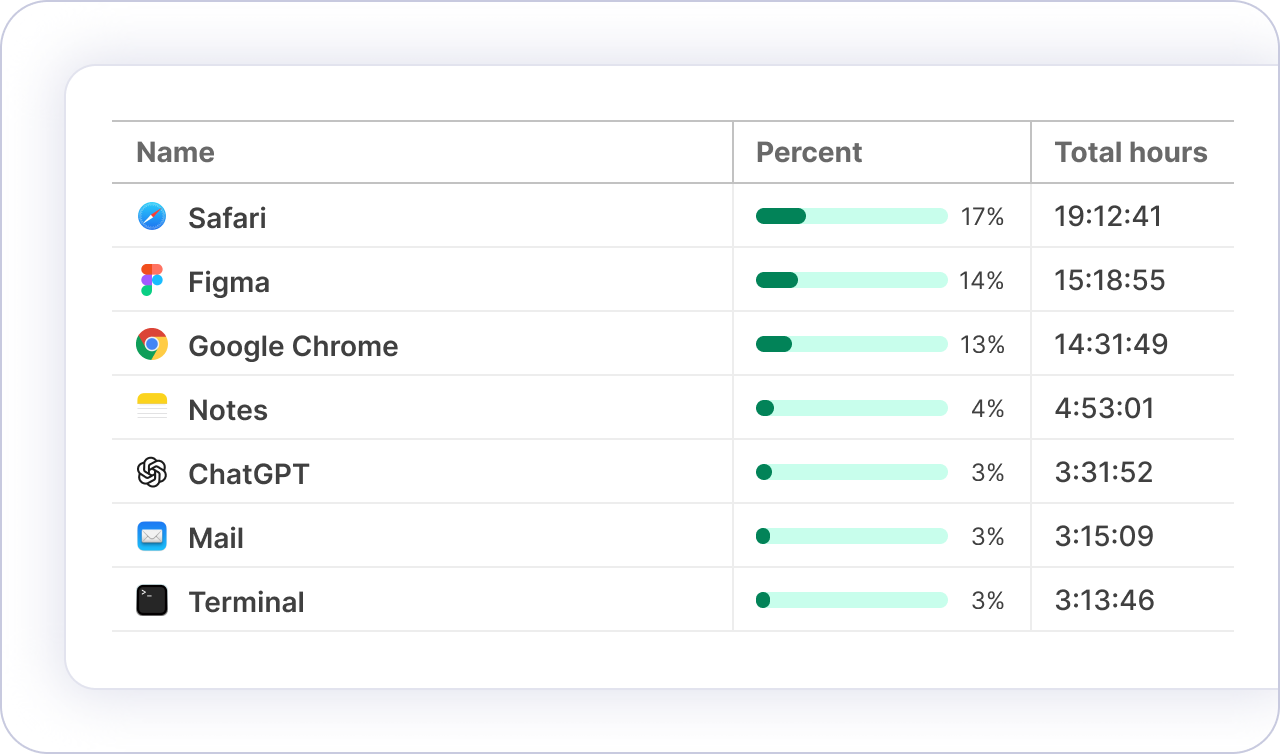Screen dimensions: 1280x754
Task: Click the Mail 3% percent value
Action: [987, 537]
